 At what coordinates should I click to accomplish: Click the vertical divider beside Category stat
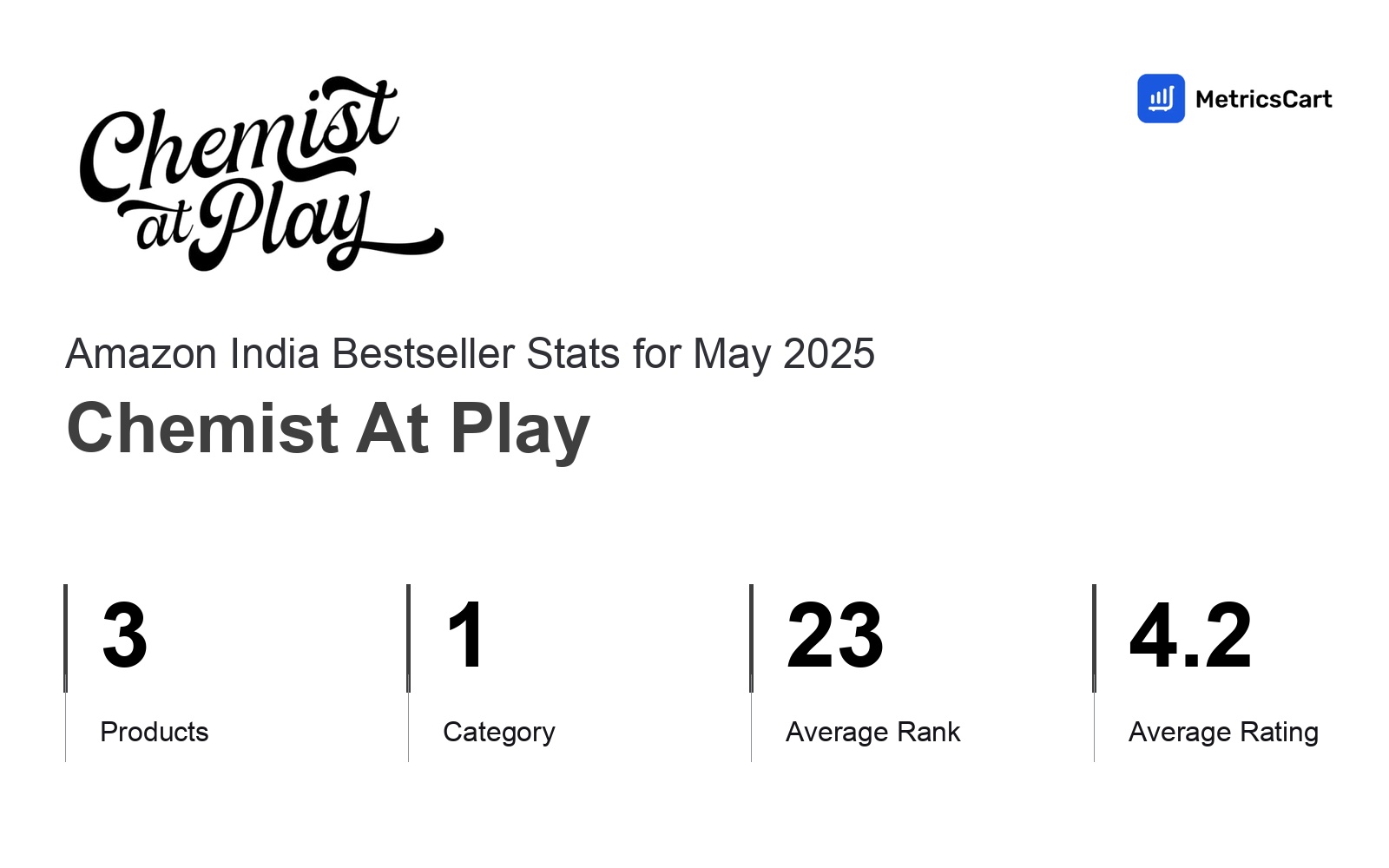[408, 673]
